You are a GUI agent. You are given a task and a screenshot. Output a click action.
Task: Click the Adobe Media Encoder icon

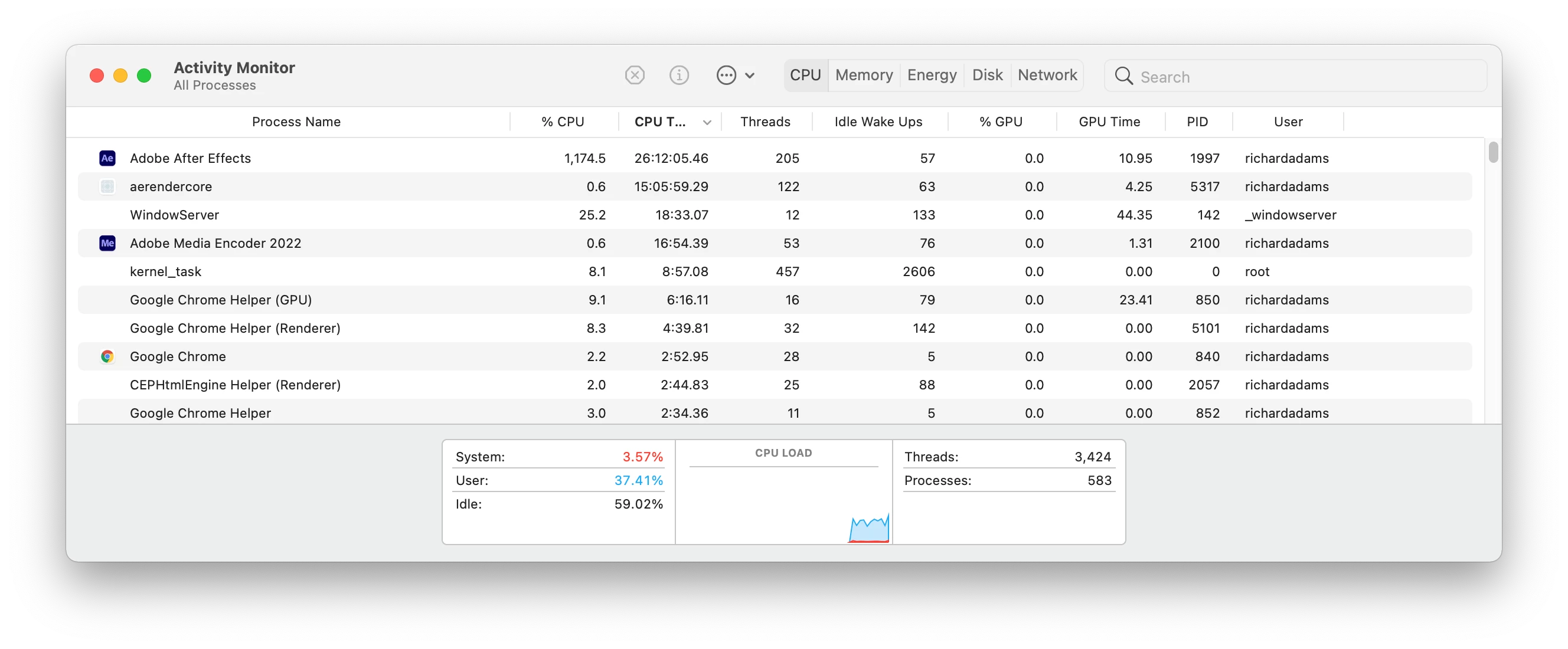coord(107,243)
